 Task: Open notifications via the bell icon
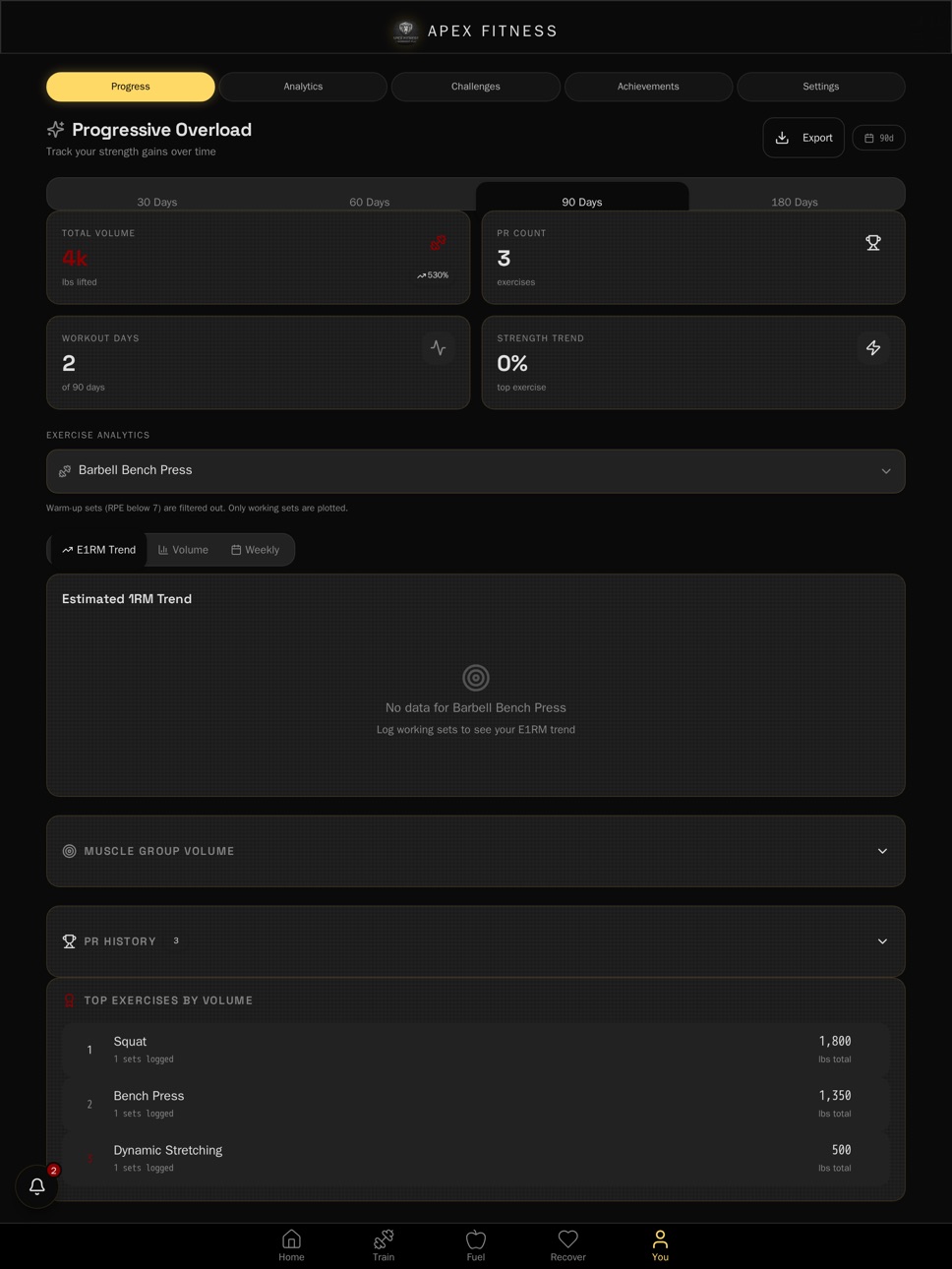37,1186
